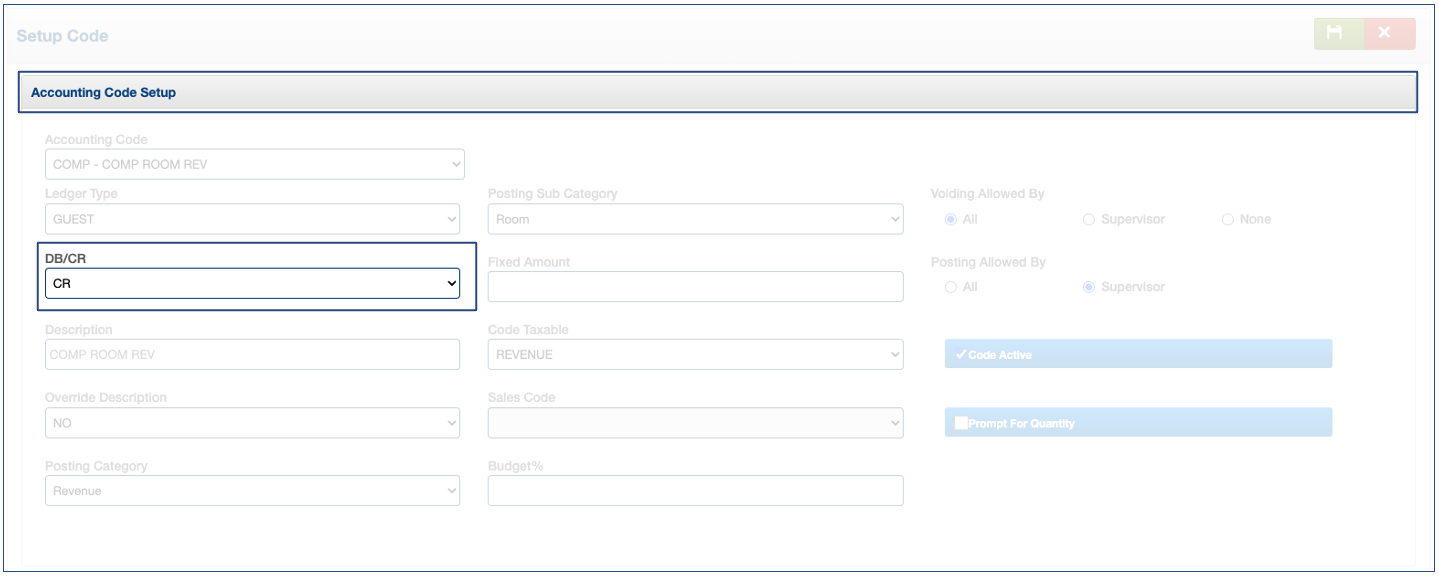Open the Posting Sub Category dropdown

pyautogui.click(x=695, y=219)
